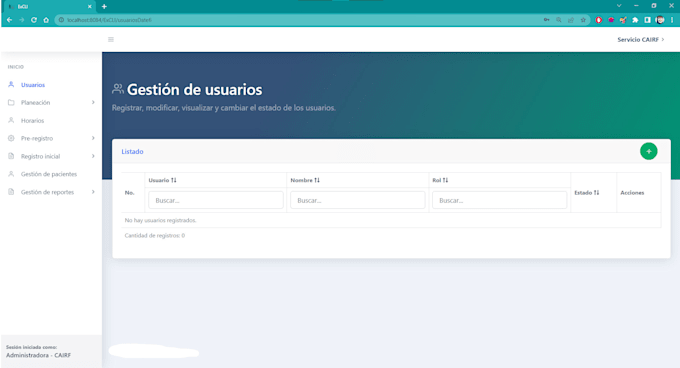Click the address bar URL
680x368 pixels.
[109, 20]
